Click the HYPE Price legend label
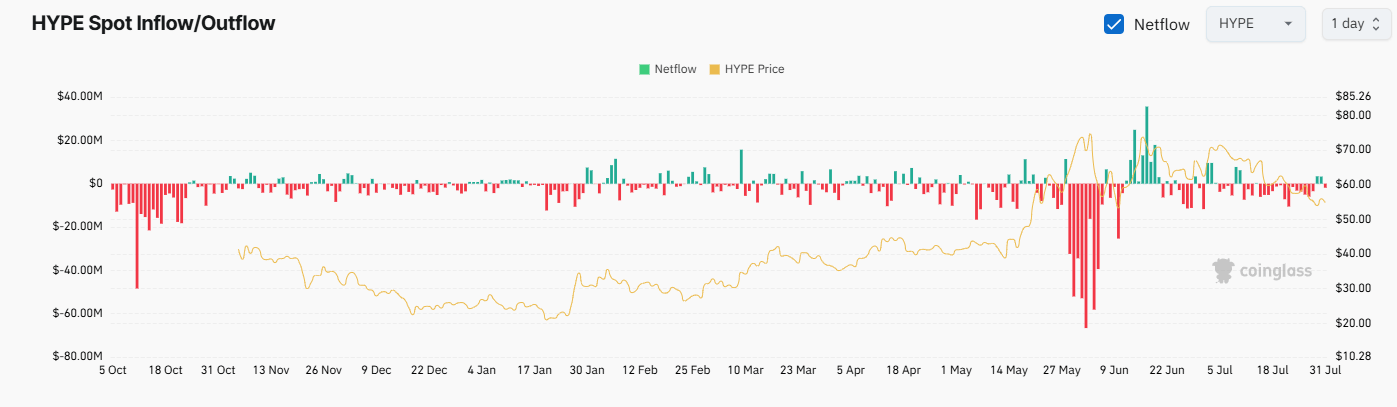Viewport: 1397px width, 407px height. [x=754, y=70]
